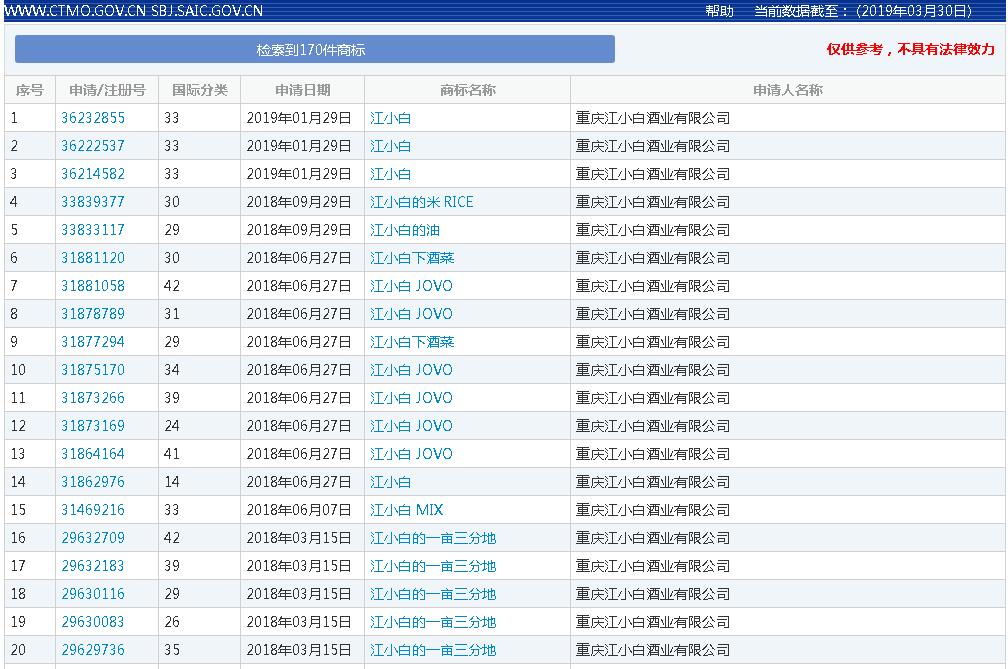Image resolution: width=1008 pixels, height=669 pixels.
Task: Follow the 31877294 application link
Action: pyautogui.click(x=93, y=342)
